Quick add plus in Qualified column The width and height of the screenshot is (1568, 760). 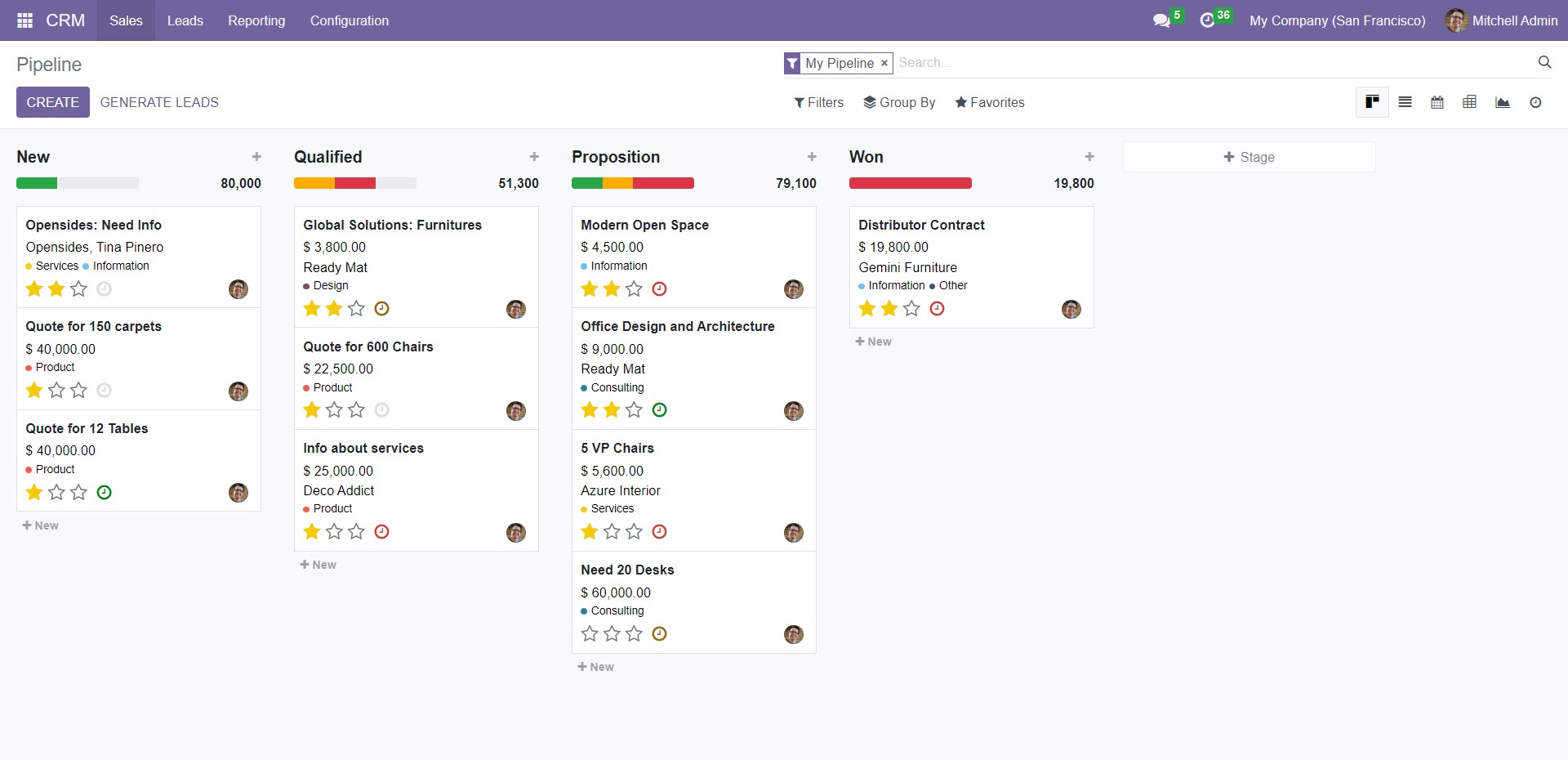pyautogui.click(x=534, y=157)
